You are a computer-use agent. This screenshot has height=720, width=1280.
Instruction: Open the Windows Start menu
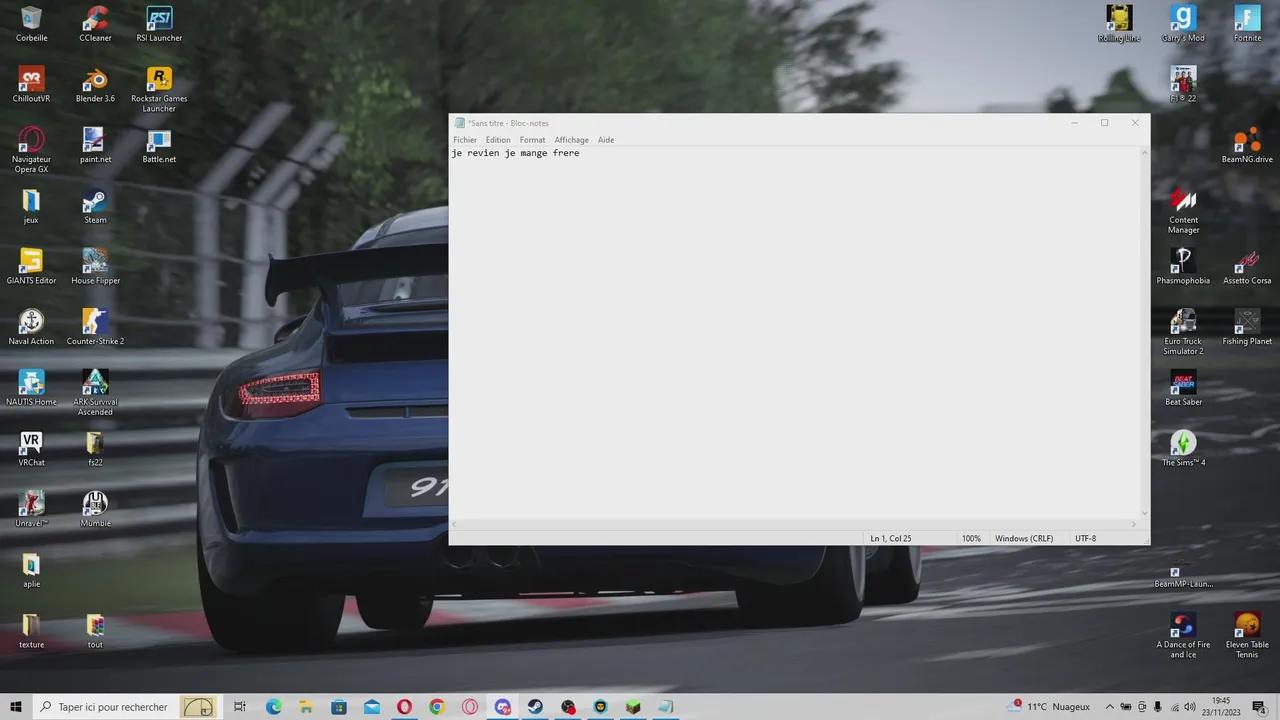(16, 707)
